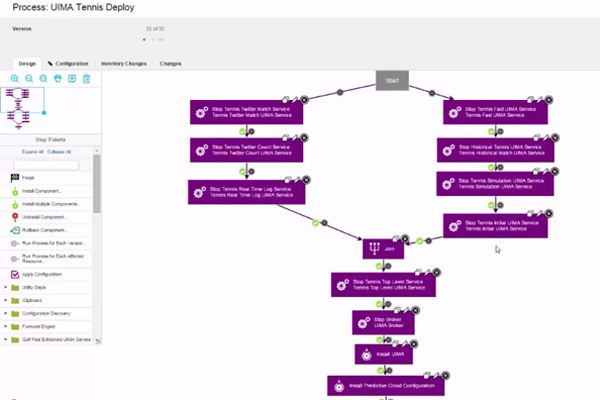Toggle success condition below Historical Tennis UIMA step
This screenshot has height=400, width=600.
pyautogui.click(x=491, y=167)
